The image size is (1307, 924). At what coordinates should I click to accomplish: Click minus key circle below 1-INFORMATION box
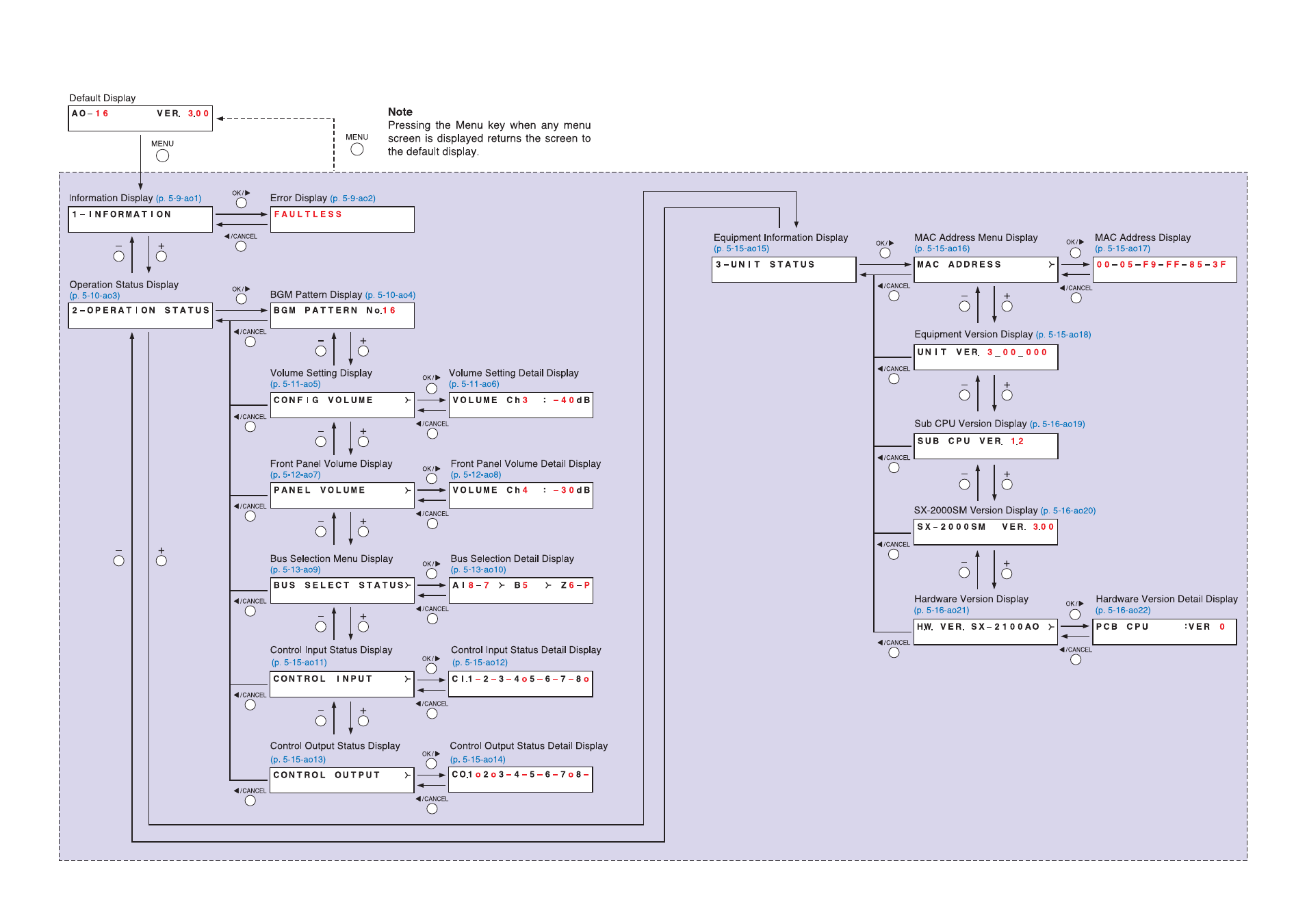pos(119,256)
